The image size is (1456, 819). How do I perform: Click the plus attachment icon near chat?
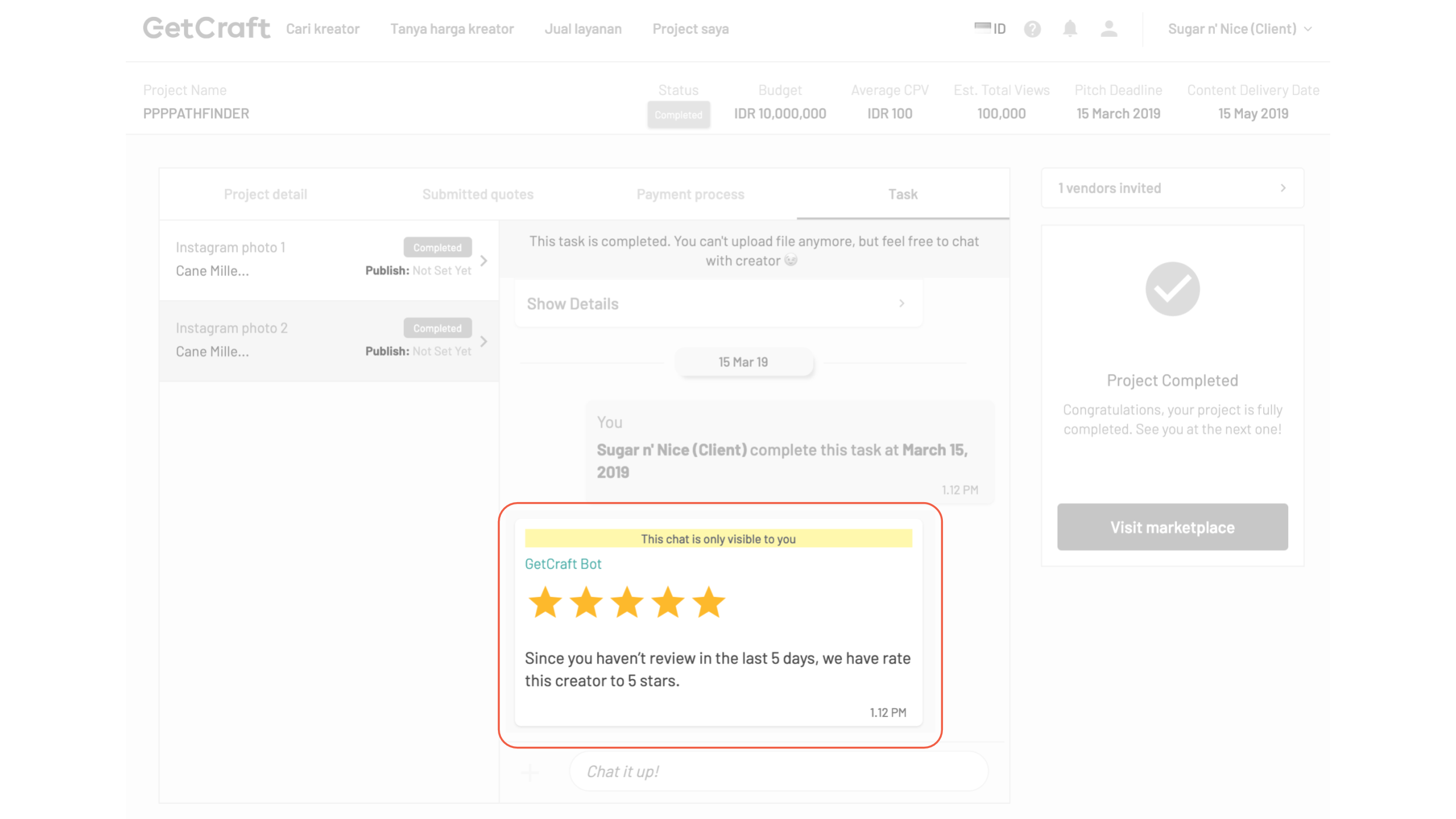coord(530,772)
